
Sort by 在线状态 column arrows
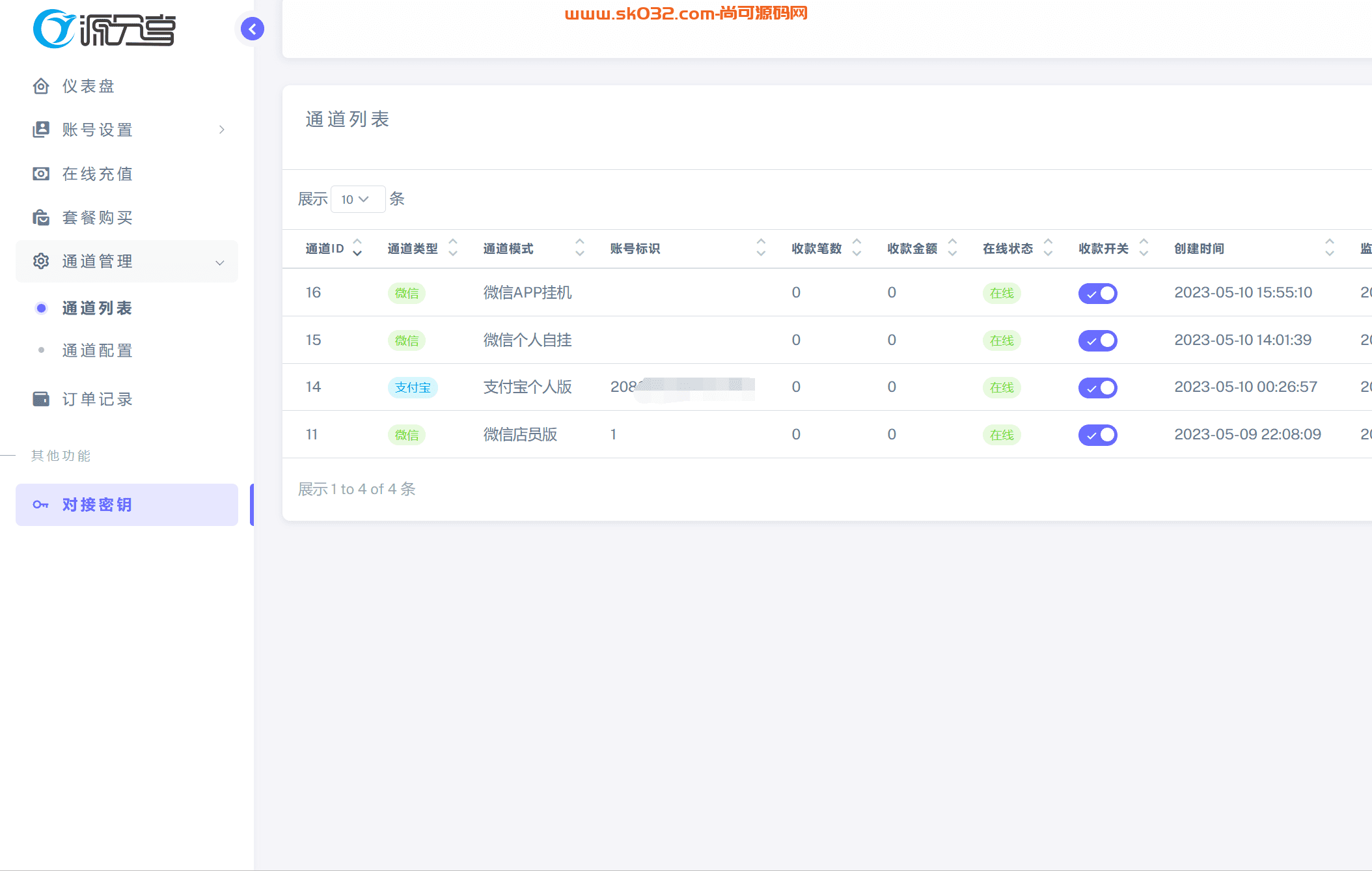pos(1048,248)
